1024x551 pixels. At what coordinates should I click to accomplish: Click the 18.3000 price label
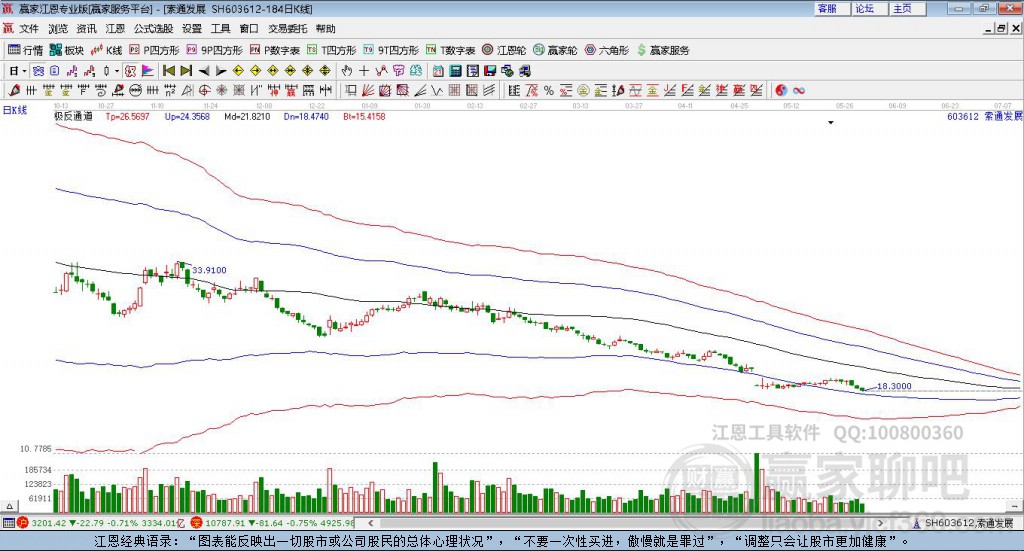[894, 386]
